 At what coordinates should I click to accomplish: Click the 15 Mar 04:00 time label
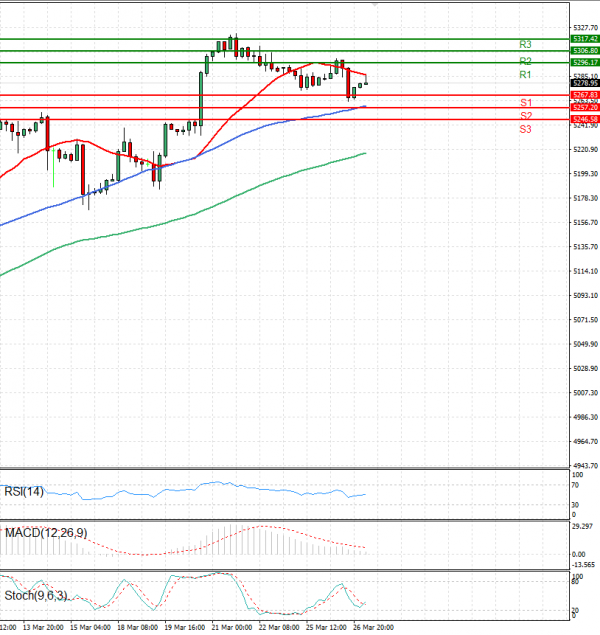point(90,627)
